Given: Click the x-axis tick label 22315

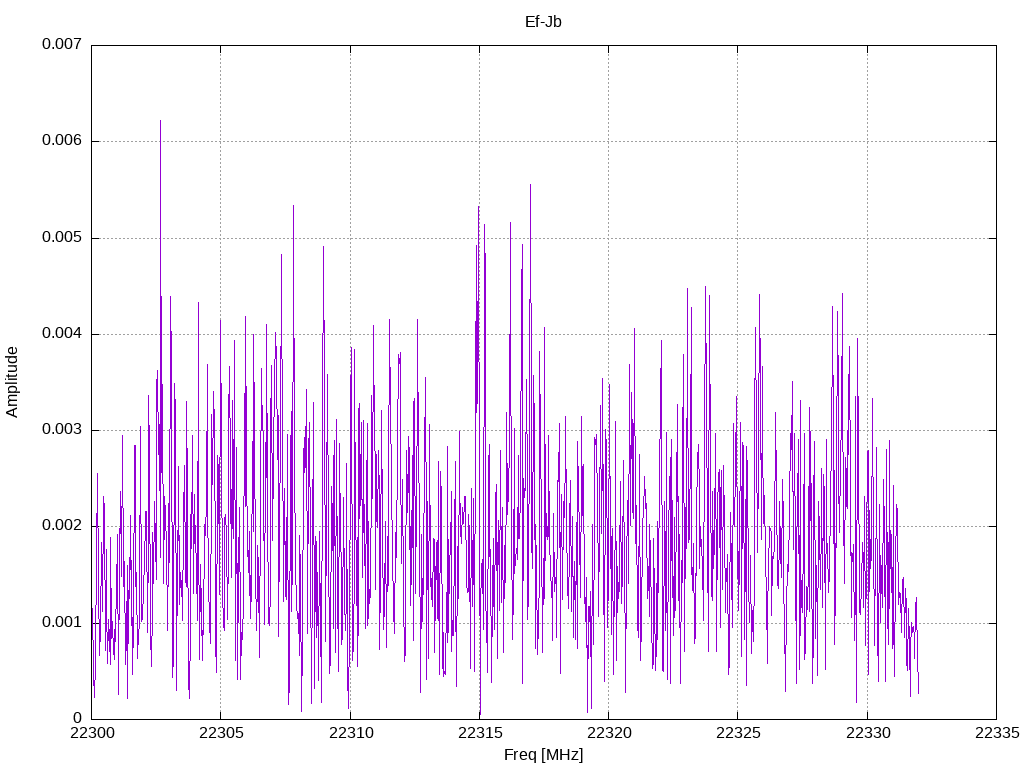Looking at the screenshot, I should coord(479,733).
